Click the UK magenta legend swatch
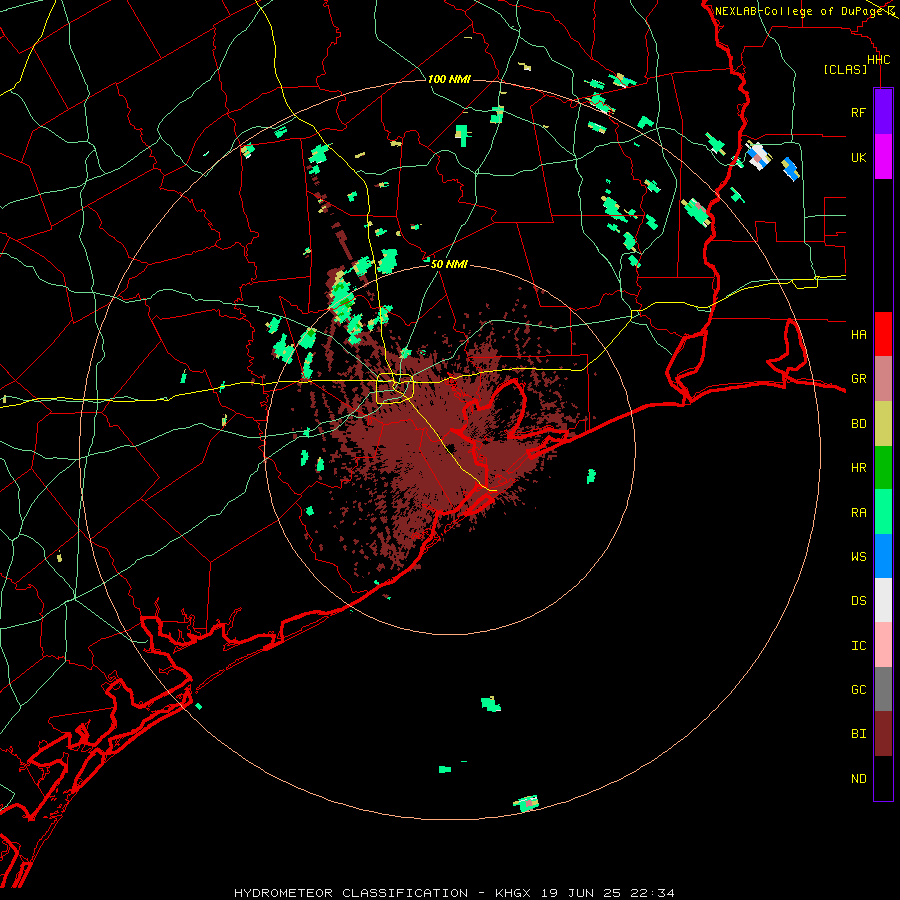The height and width of the screenshot is (900, 900). click(x=883, y=157)
